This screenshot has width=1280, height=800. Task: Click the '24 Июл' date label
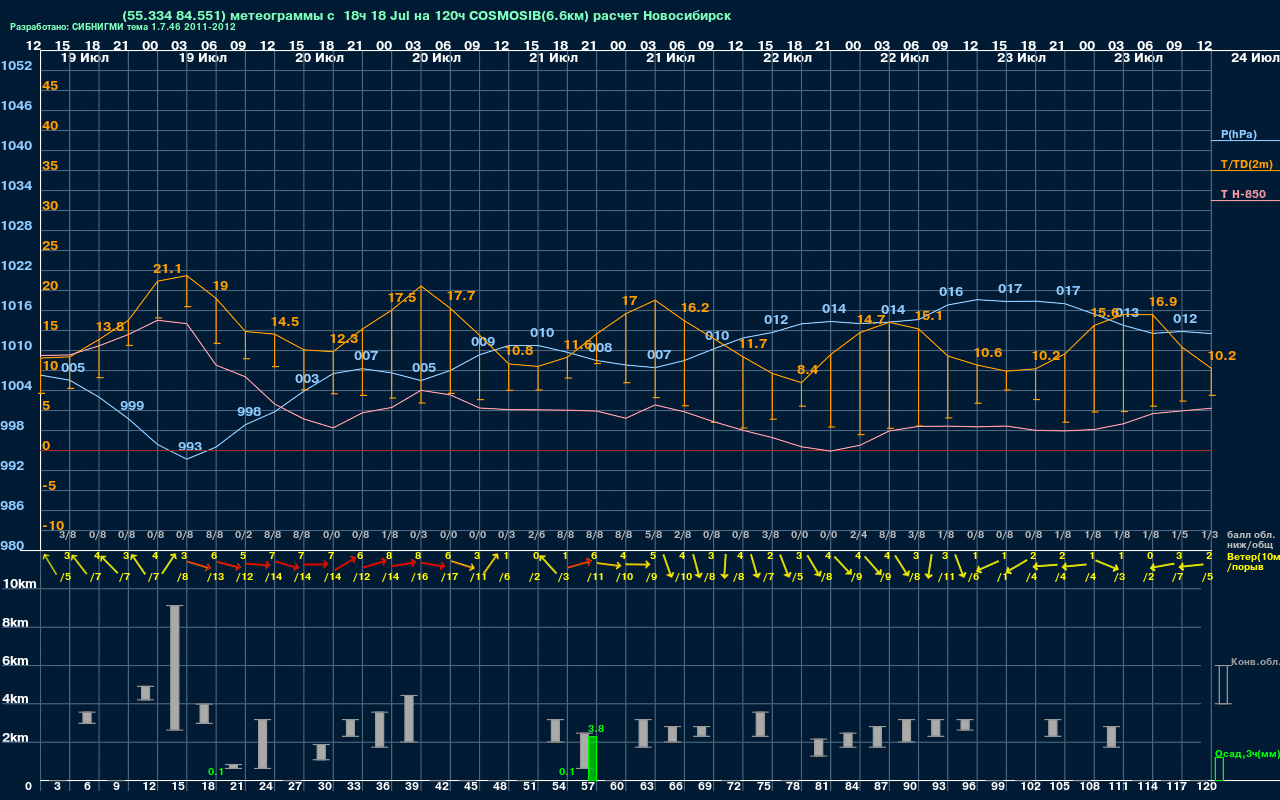pyautogui.click(x=1254, y=58)
